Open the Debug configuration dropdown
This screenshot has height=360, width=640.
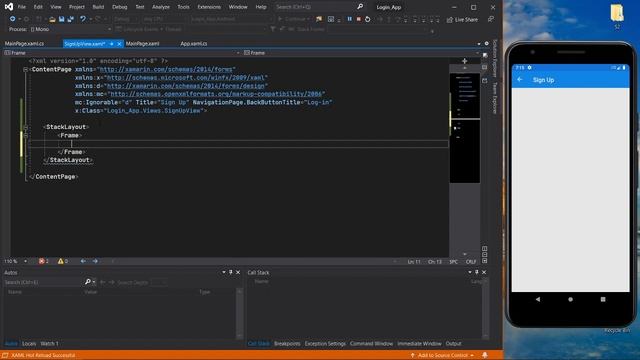[125, 19]
